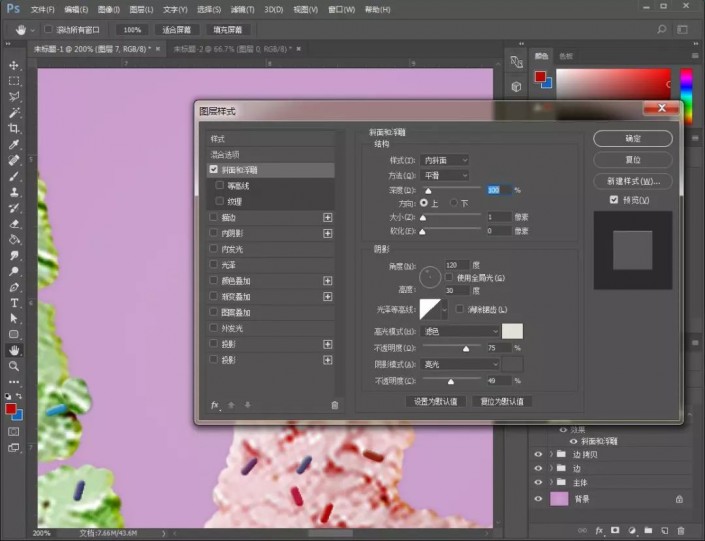Toggle Quick Mask mode icon

[x=14, y=431]
